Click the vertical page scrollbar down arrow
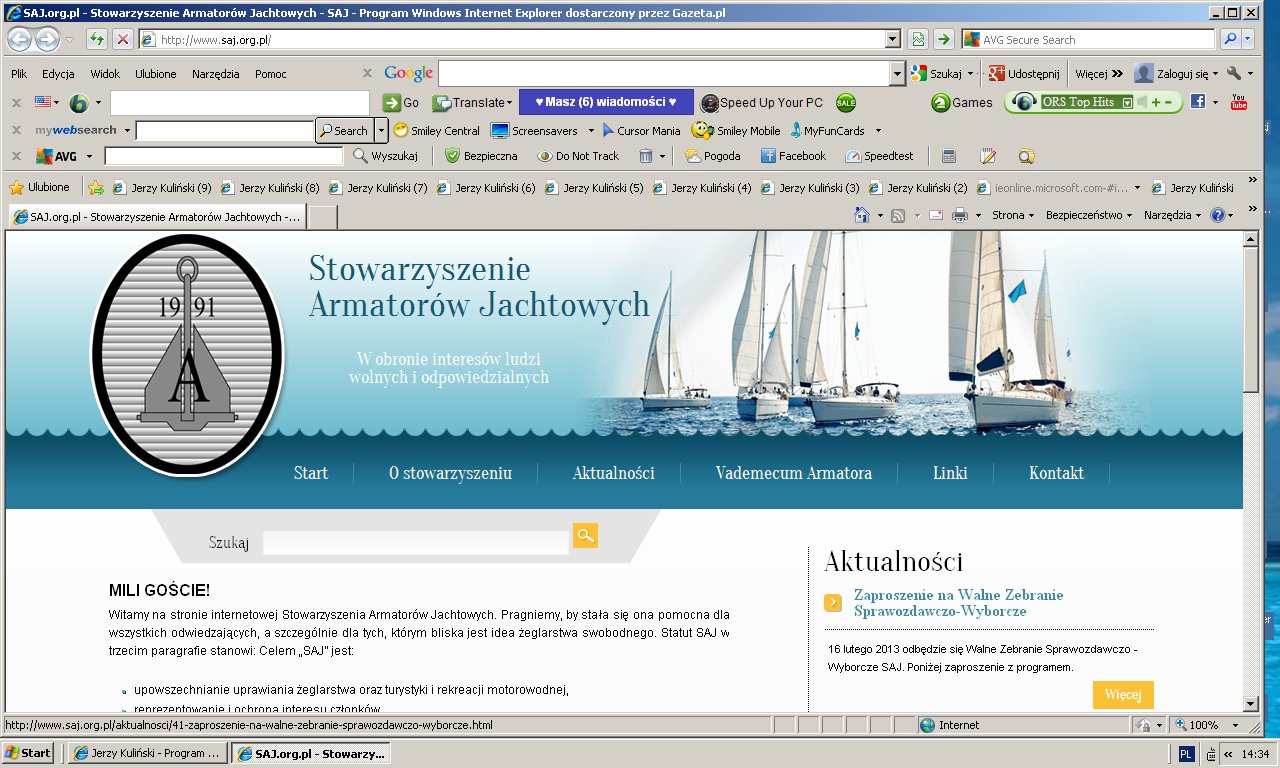The height and width of the screenshot is (768, 1280). tap(1250, 703)
